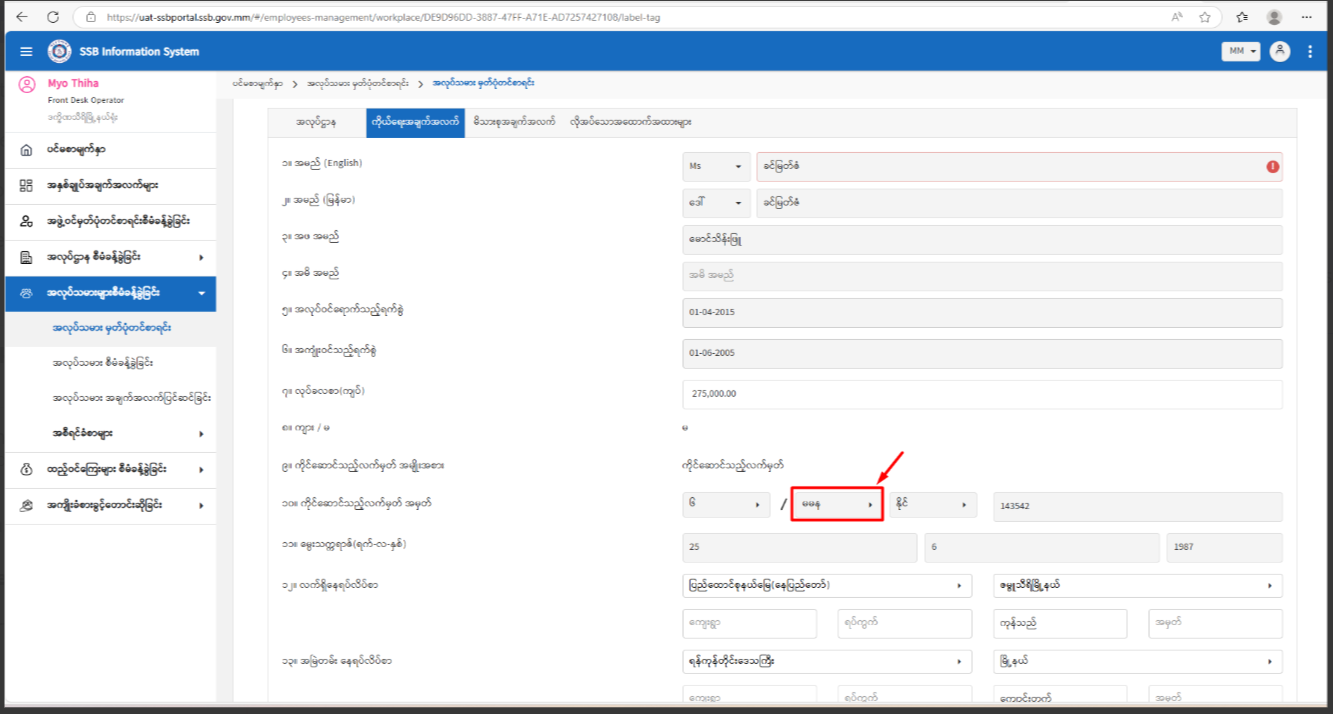1333x714 pixels.
Task: Open the MM language dropdown
Action: pyautogui.click(x=1240, y=52)
